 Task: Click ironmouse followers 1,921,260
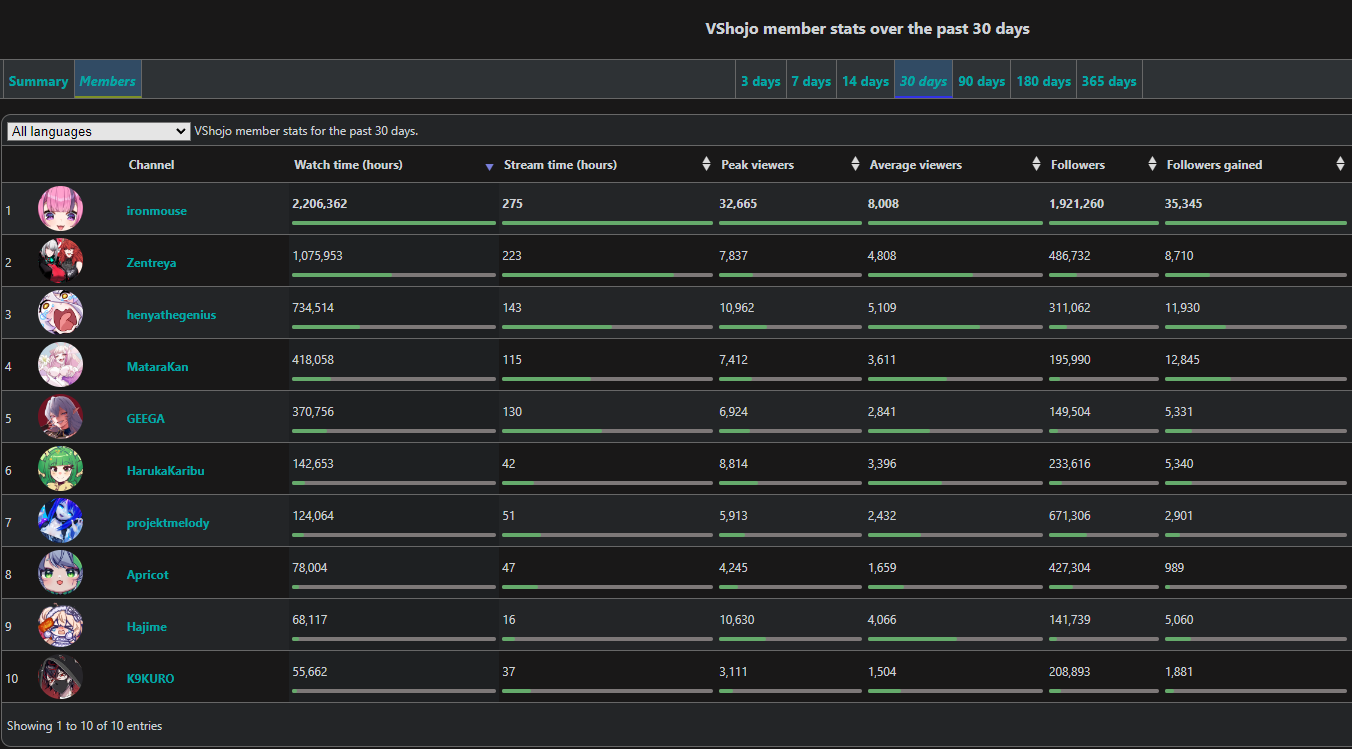point(1077,204)
